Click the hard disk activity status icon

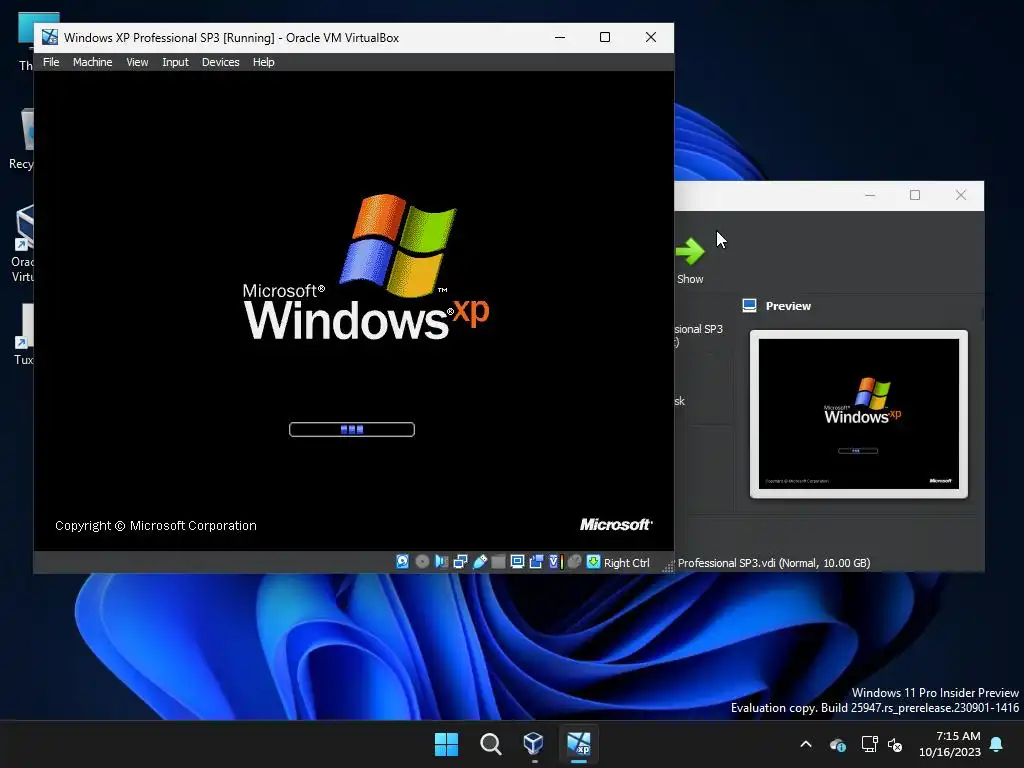coord(402,562)
